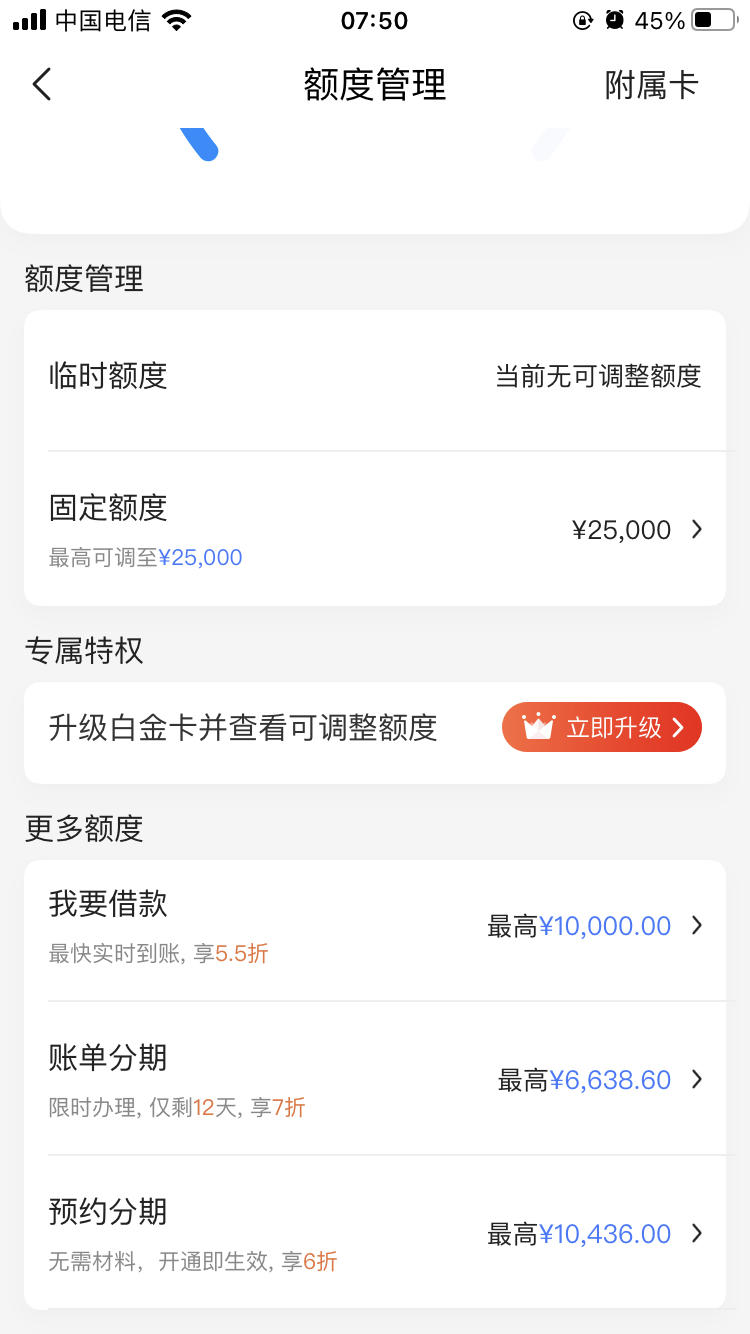Expand the 我要借款 chevron arrow

[x=697, y=926]
